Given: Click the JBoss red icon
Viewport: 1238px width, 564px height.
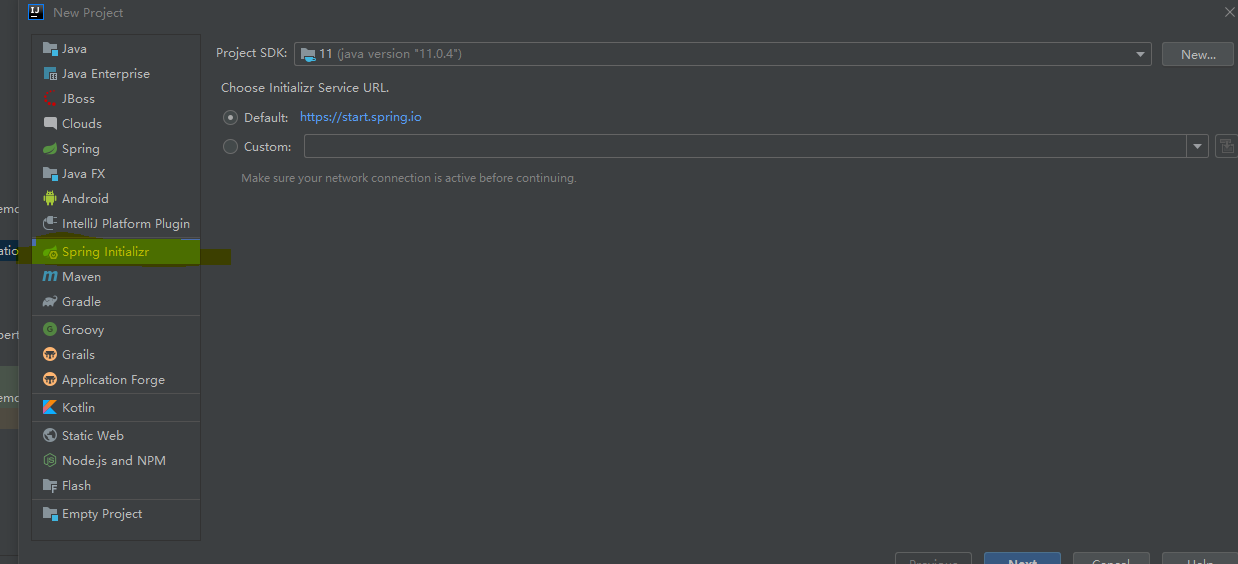Looking at the screenshot, I should [x=50, y=99].
